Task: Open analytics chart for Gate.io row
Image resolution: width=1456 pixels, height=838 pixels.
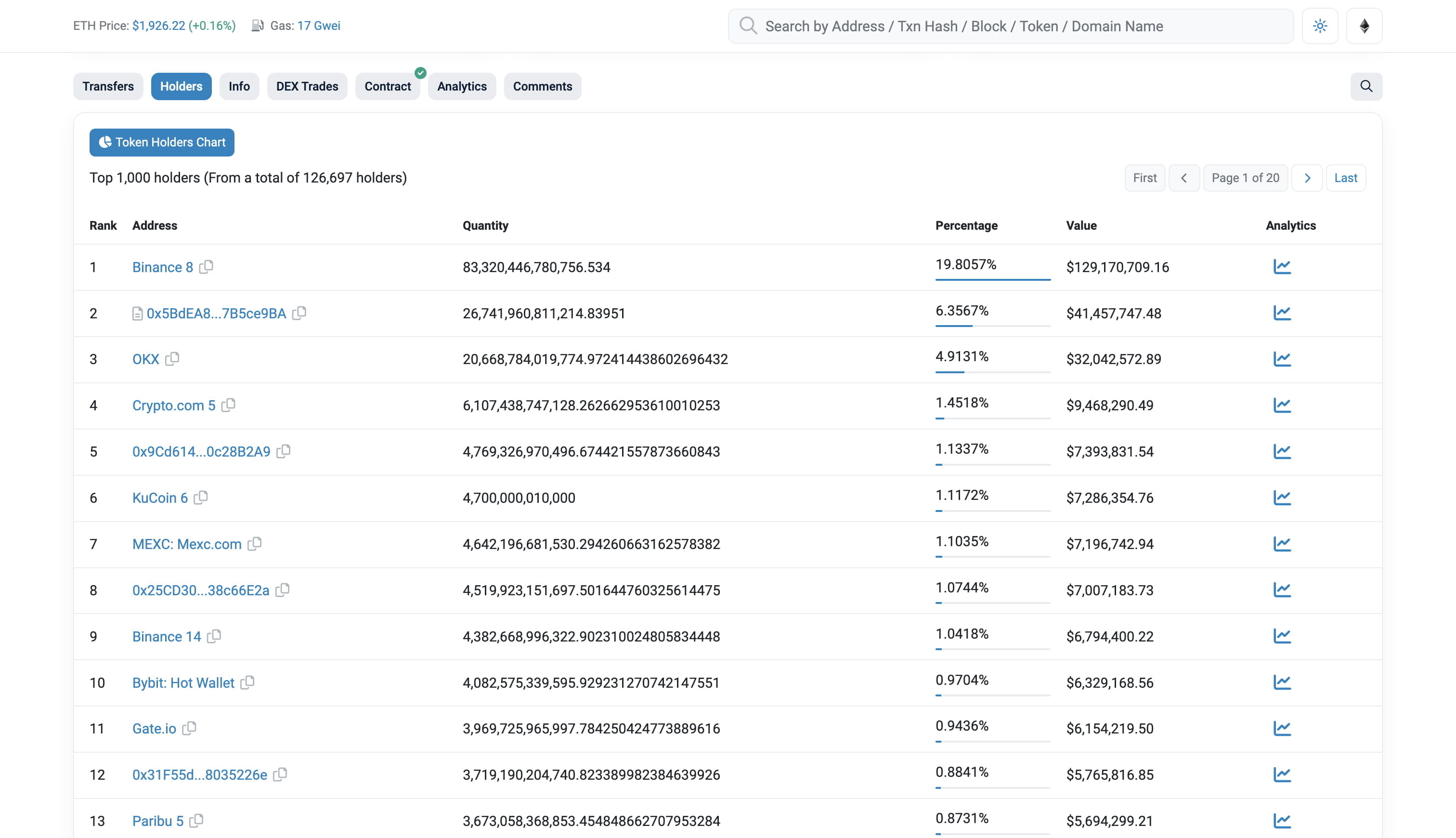Action: [x=1282, y=729]
